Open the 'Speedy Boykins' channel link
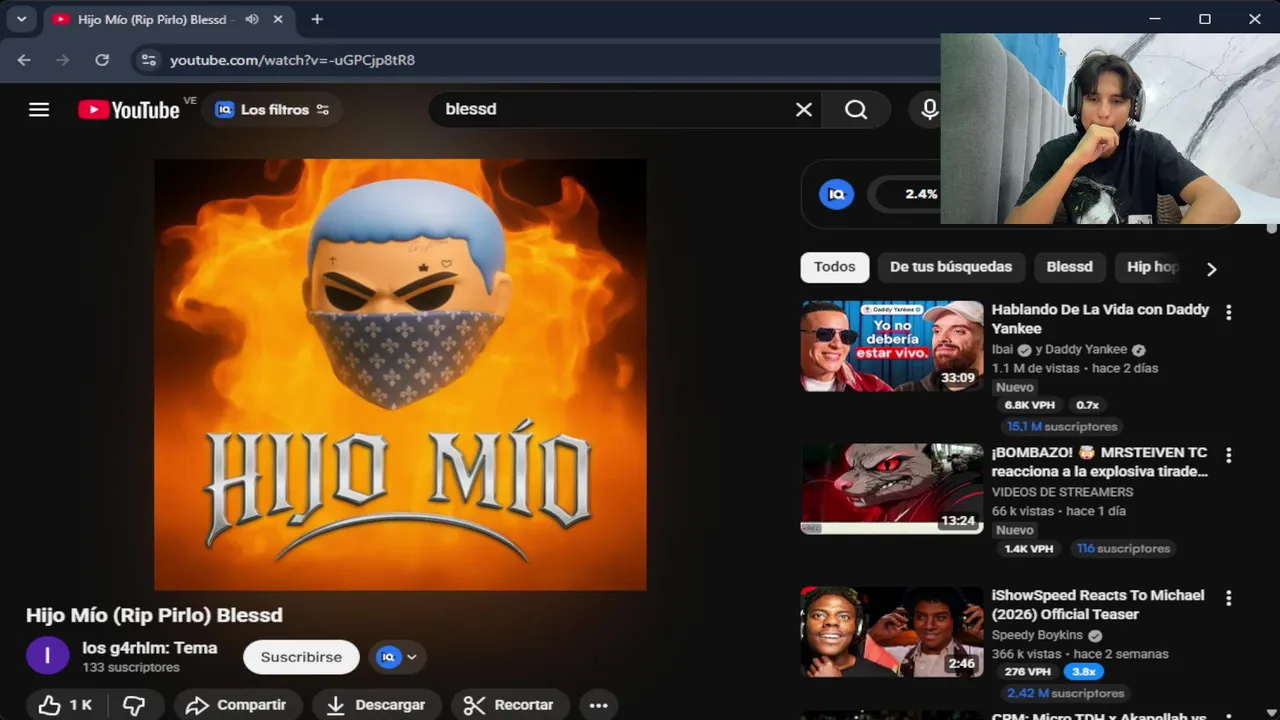This screenshot has height=720, width=1280. (1037, 636)
